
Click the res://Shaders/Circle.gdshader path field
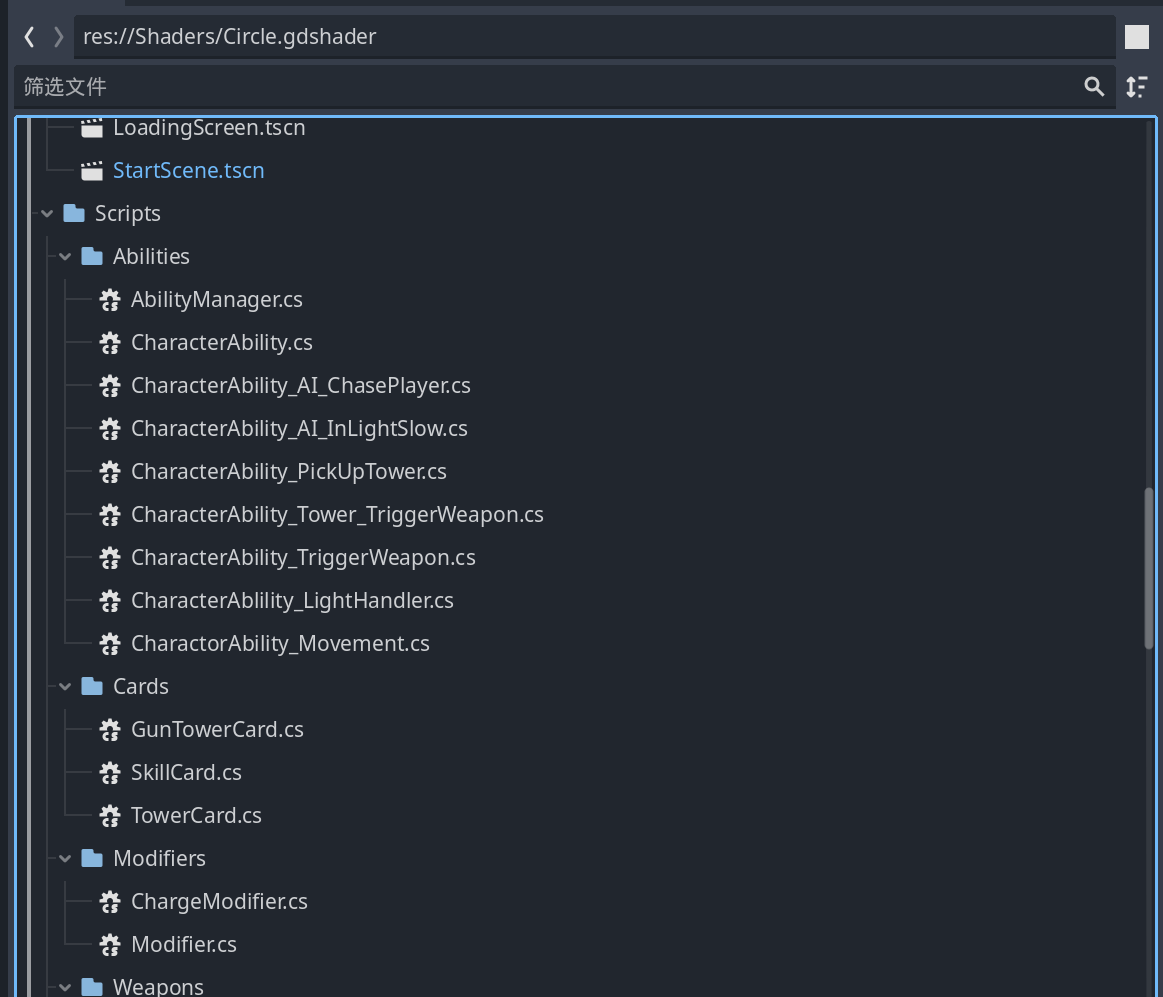[594, 36]
